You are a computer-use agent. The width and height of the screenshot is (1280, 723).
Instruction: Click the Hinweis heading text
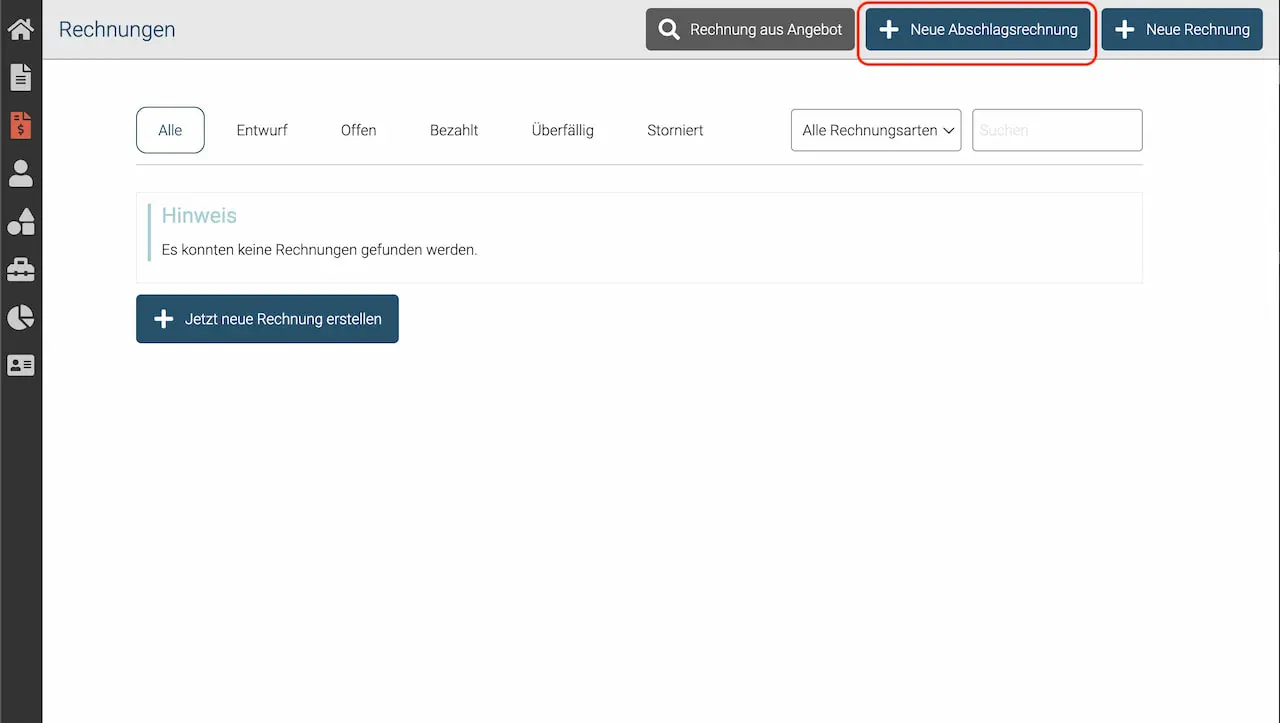[199, 215]
